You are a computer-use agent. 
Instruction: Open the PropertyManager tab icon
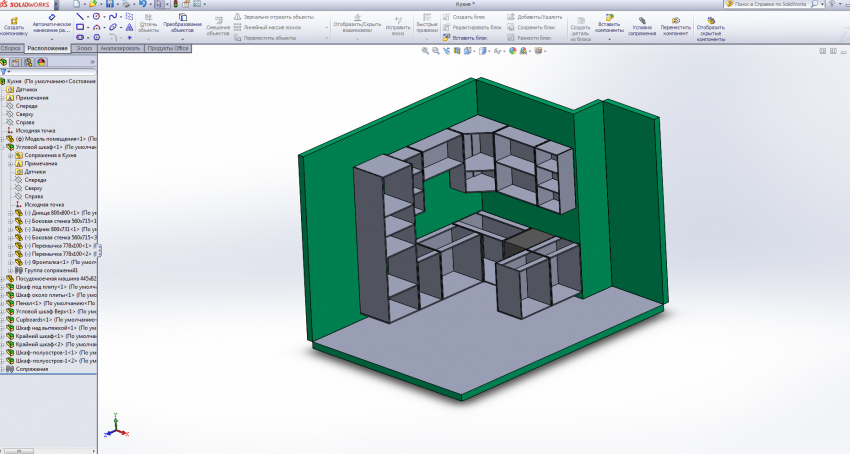point(16,62)
